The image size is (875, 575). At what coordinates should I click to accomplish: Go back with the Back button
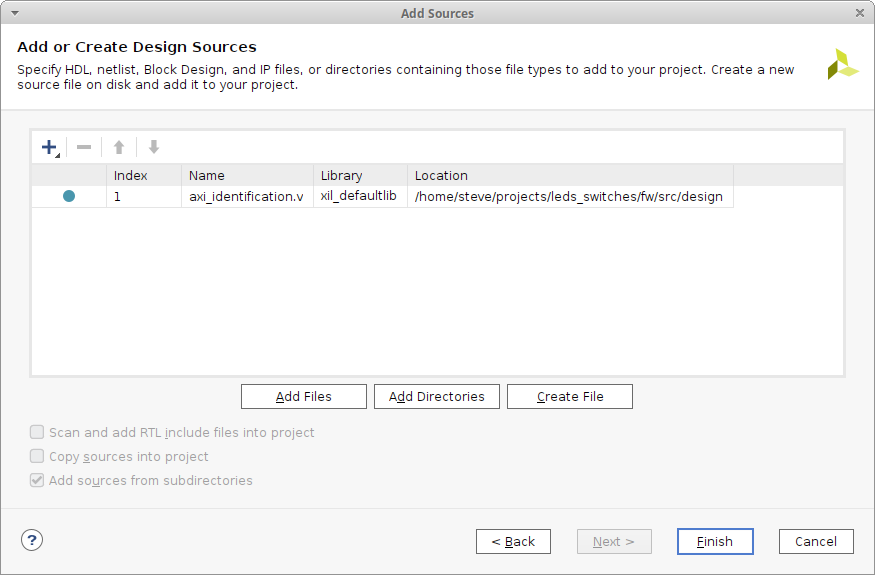tap(513, 542)
